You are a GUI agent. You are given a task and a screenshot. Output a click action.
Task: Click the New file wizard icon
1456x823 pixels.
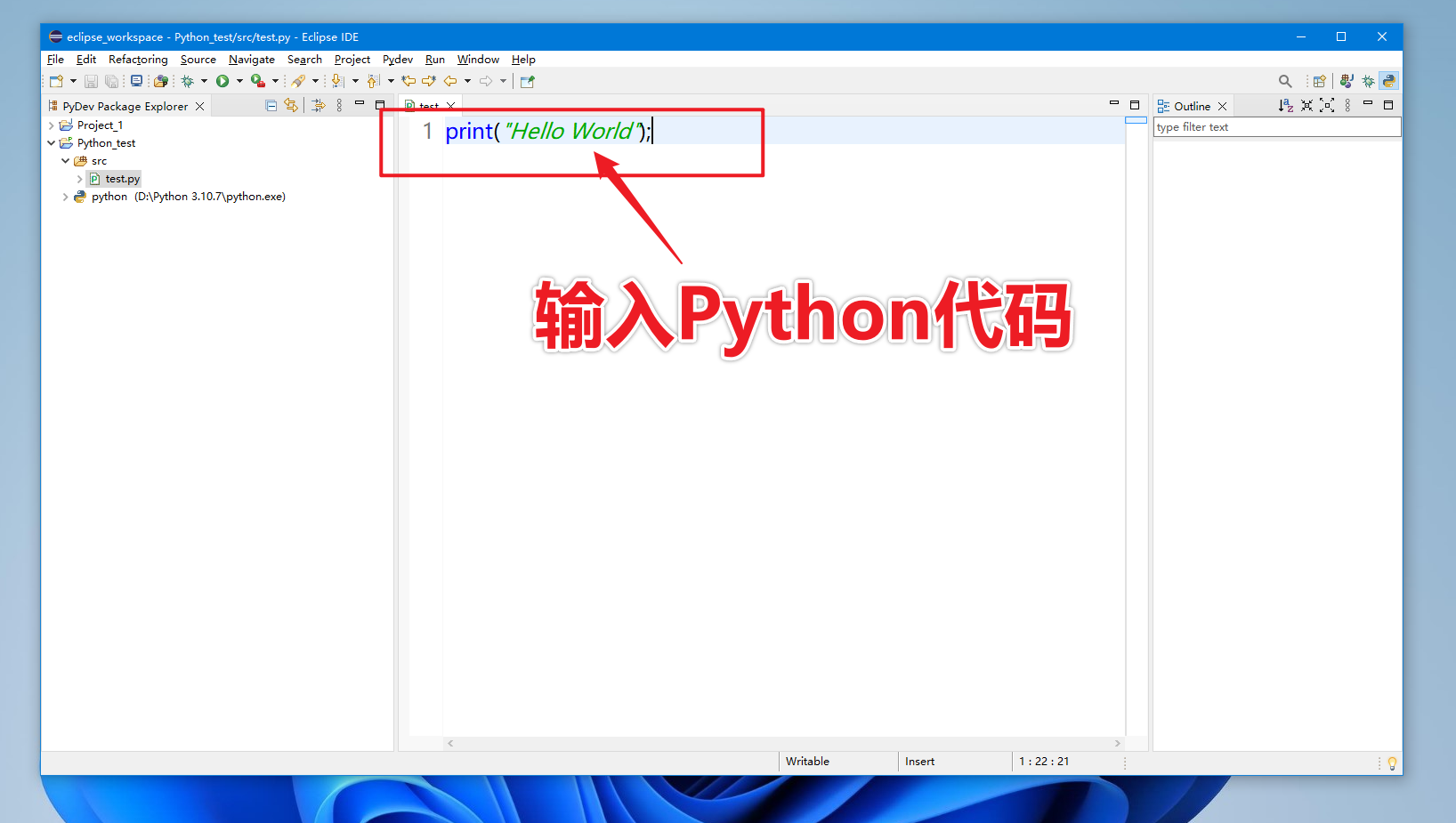(56, 81)
